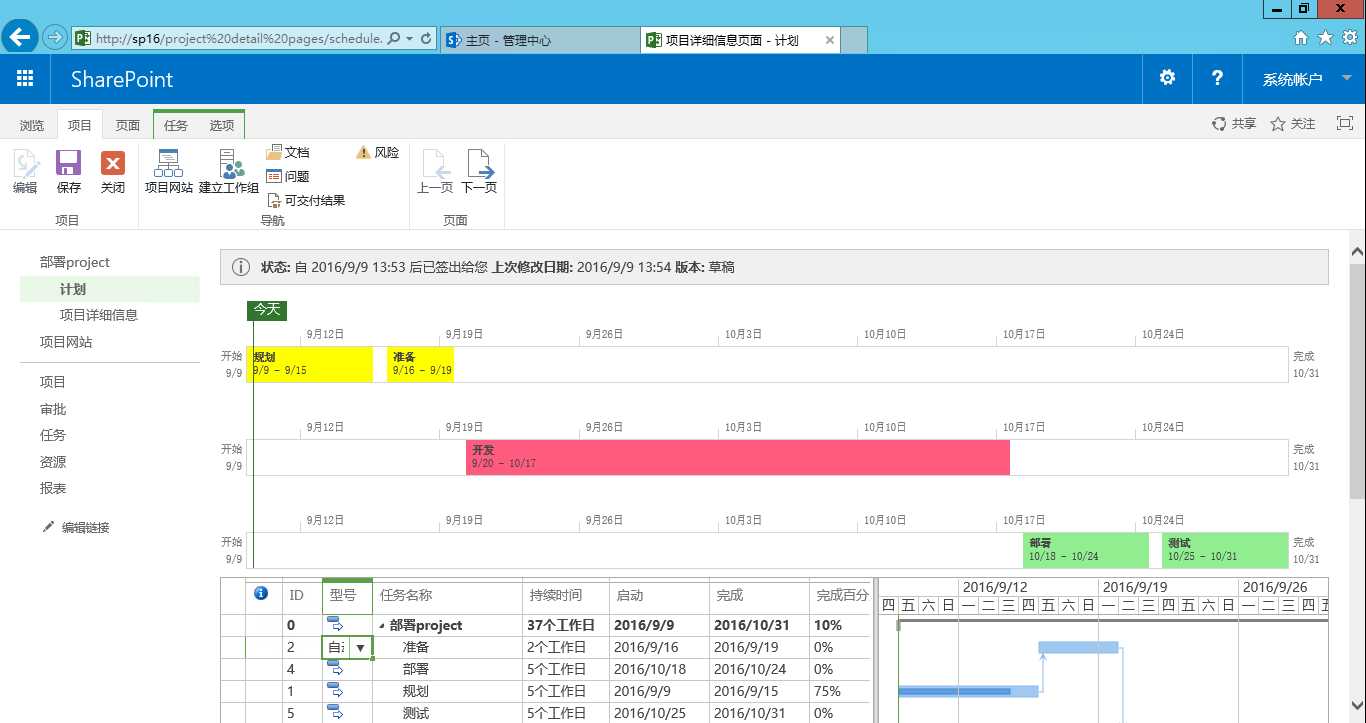Viewport: 1366px width, 723px height.
Task: Click the status bar info icon
Action: click(241, 267)
